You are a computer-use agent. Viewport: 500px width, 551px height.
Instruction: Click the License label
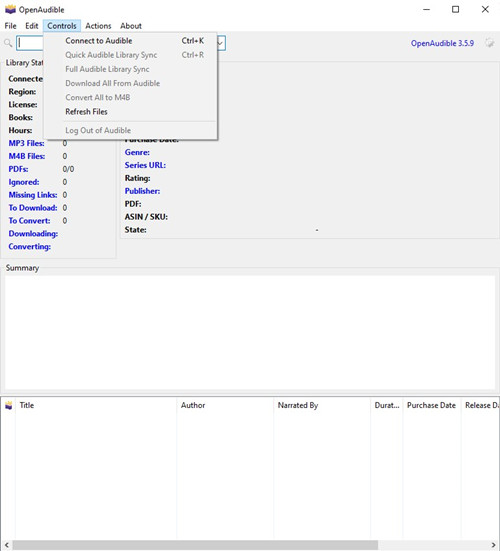pyautogui.click(x=23, y=105)
